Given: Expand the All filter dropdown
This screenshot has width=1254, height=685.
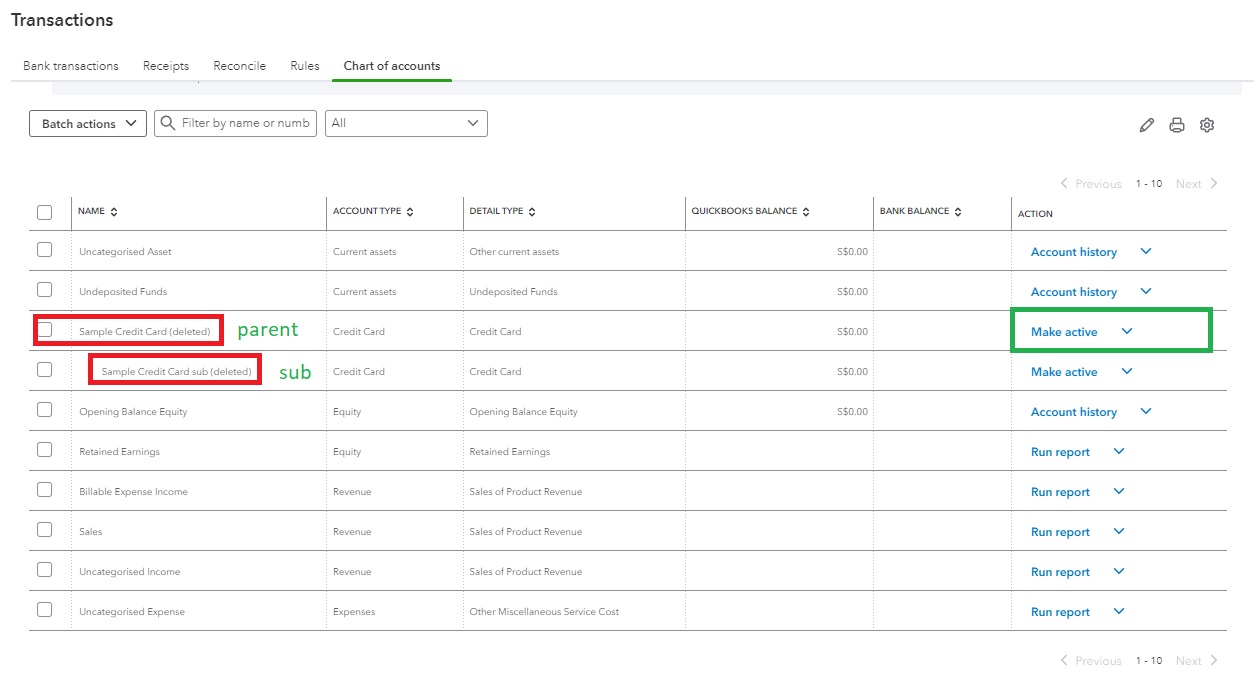Looking at the screenshot, I should pyautogui.click(x=406, y=123).
